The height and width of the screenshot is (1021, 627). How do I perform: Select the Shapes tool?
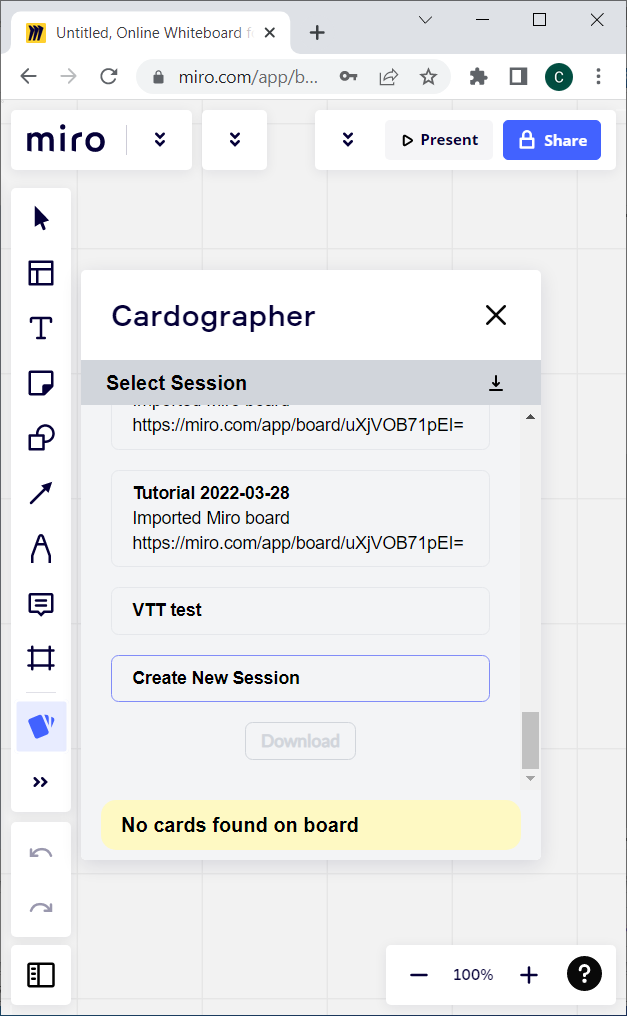[41, 438]
